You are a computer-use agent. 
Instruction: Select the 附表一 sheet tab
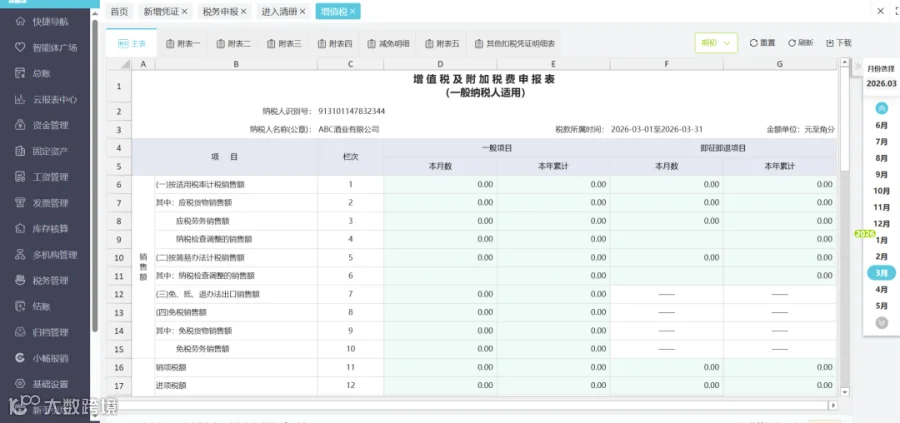[x=183, y=43]
